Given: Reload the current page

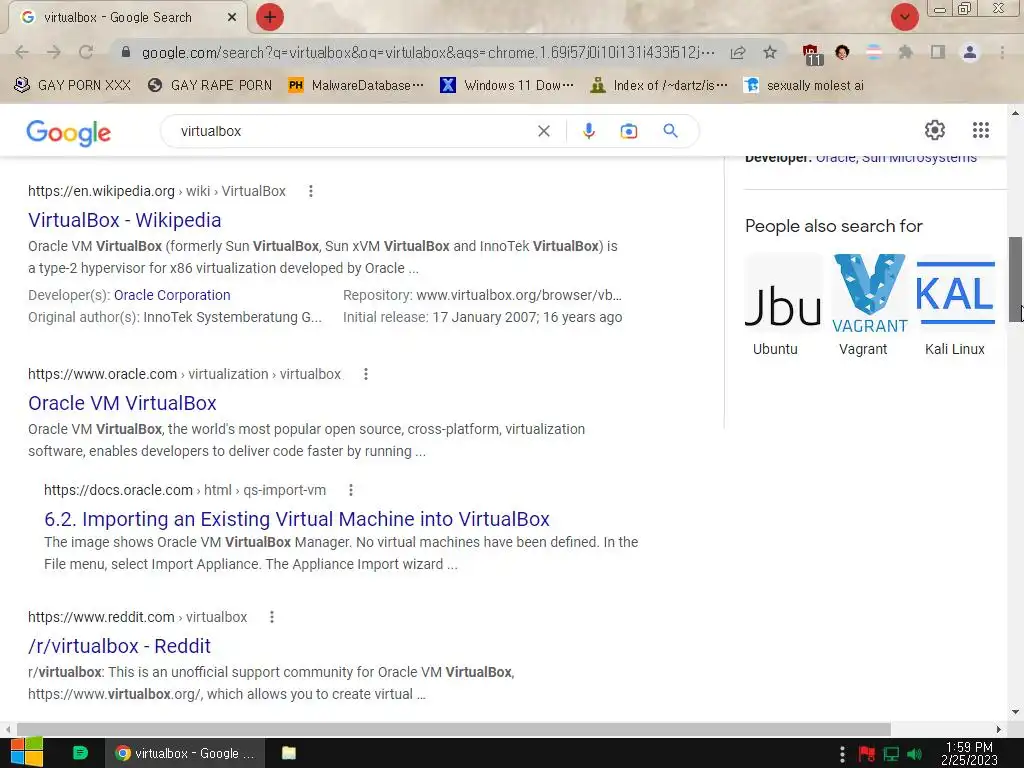Looking at the screenshot, I should pyautogui.click(x=86, y=52).
